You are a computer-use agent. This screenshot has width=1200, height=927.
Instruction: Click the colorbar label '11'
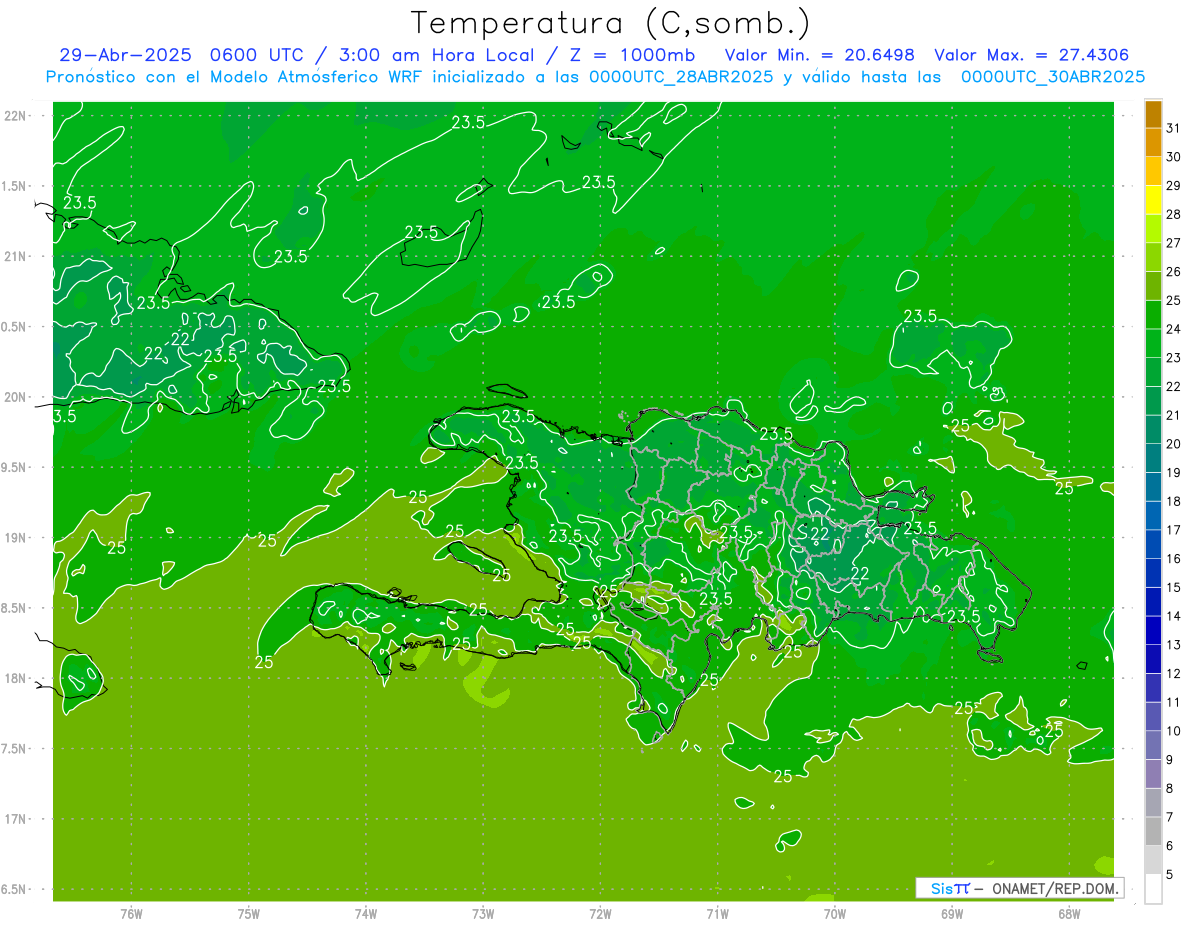(1173, 702)
